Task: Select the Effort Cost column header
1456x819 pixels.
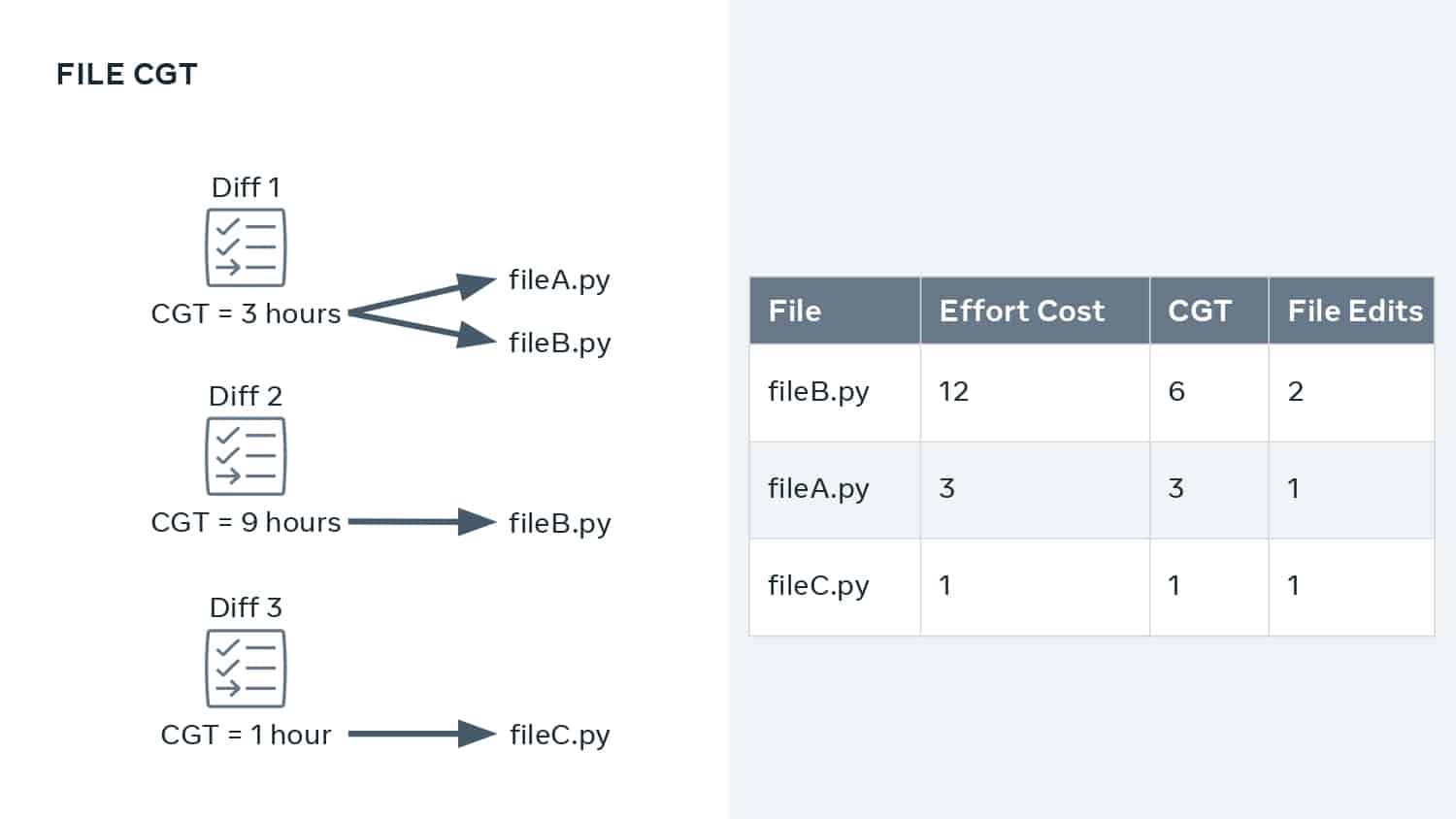Action: 1035,311
